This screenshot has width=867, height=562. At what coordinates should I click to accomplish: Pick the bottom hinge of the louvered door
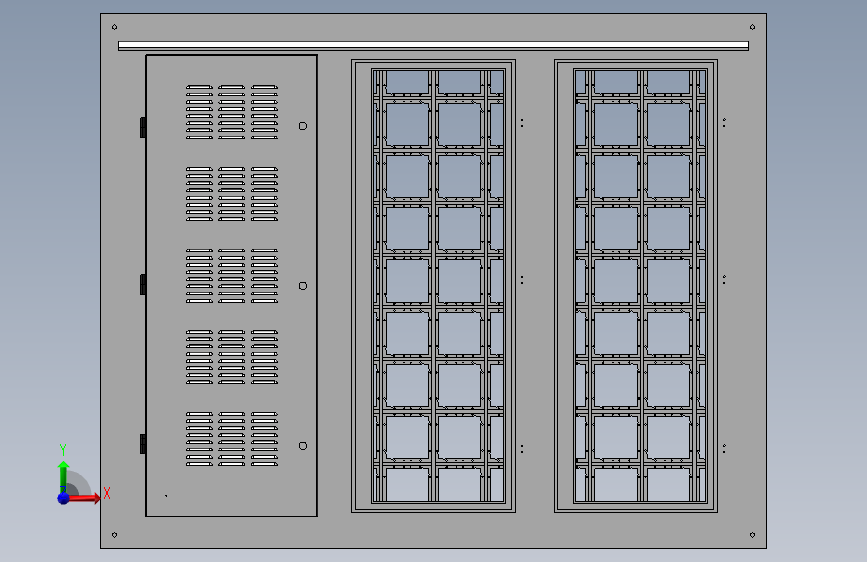(x=143, y=444)
